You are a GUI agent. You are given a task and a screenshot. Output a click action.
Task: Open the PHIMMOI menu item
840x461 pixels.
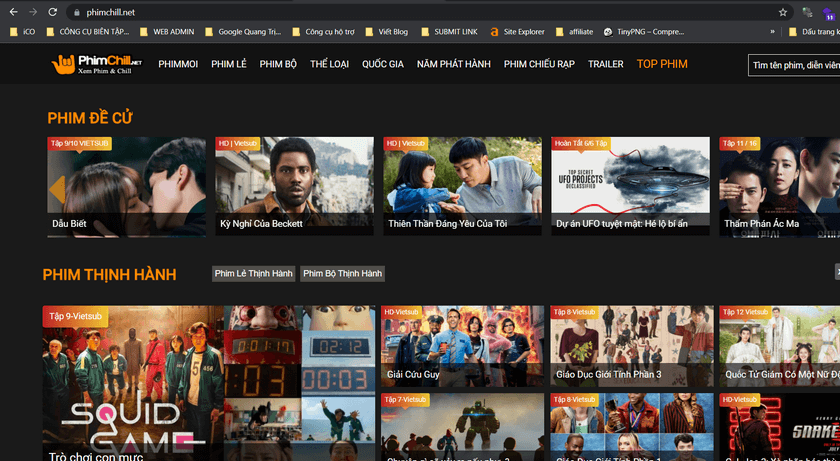pos(178,64)
